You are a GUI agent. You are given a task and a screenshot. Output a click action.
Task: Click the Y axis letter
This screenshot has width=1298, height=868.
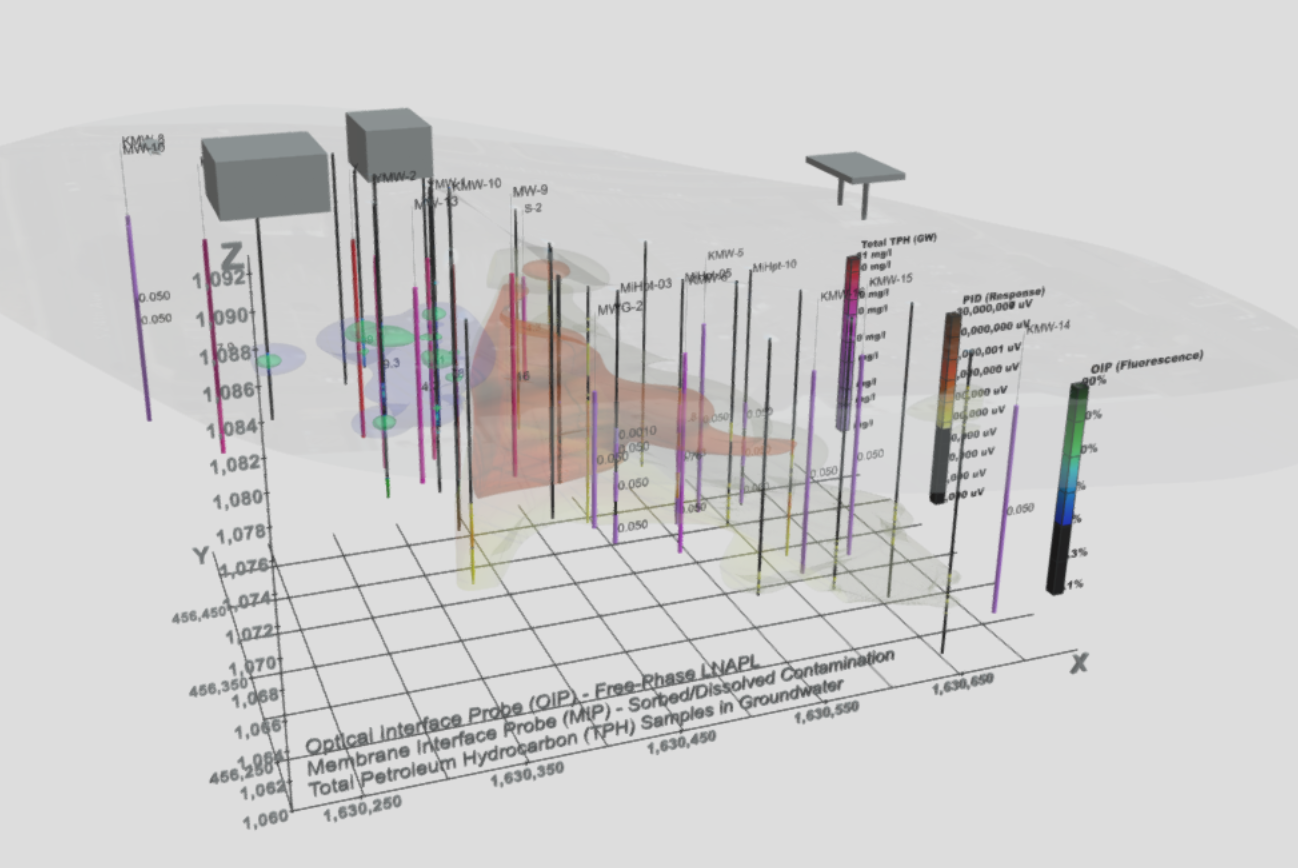point(200,555)
